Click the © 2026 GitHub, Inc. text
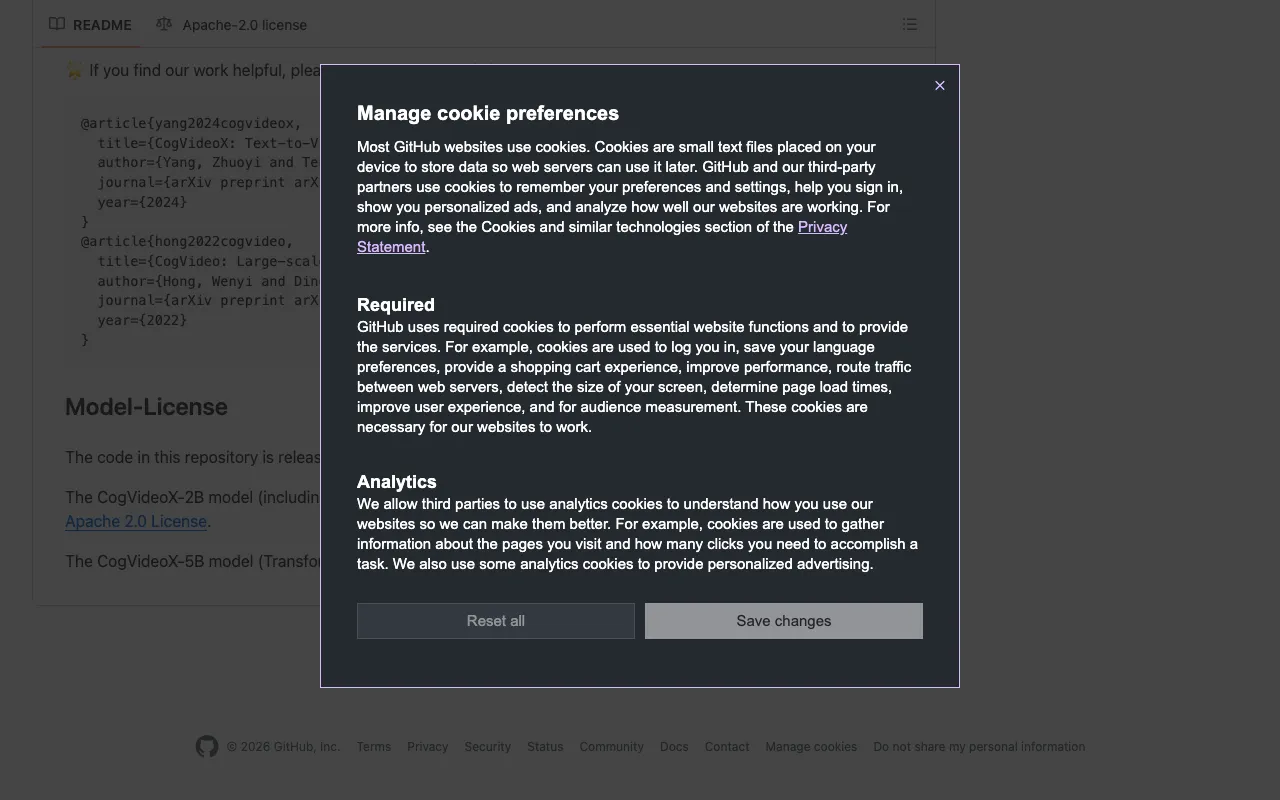Screen dimensions: 1280x800 tap(283, 747)
